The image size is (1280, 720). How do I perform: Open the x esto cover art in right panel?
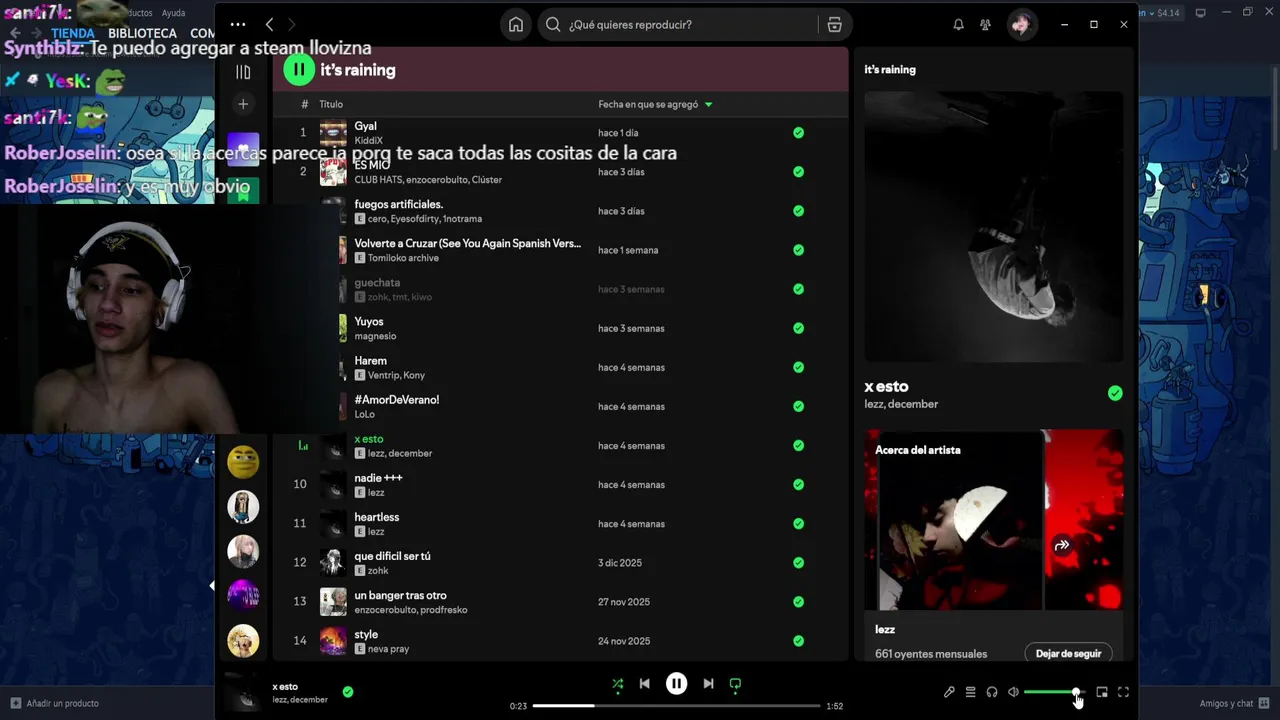(993, 227)
